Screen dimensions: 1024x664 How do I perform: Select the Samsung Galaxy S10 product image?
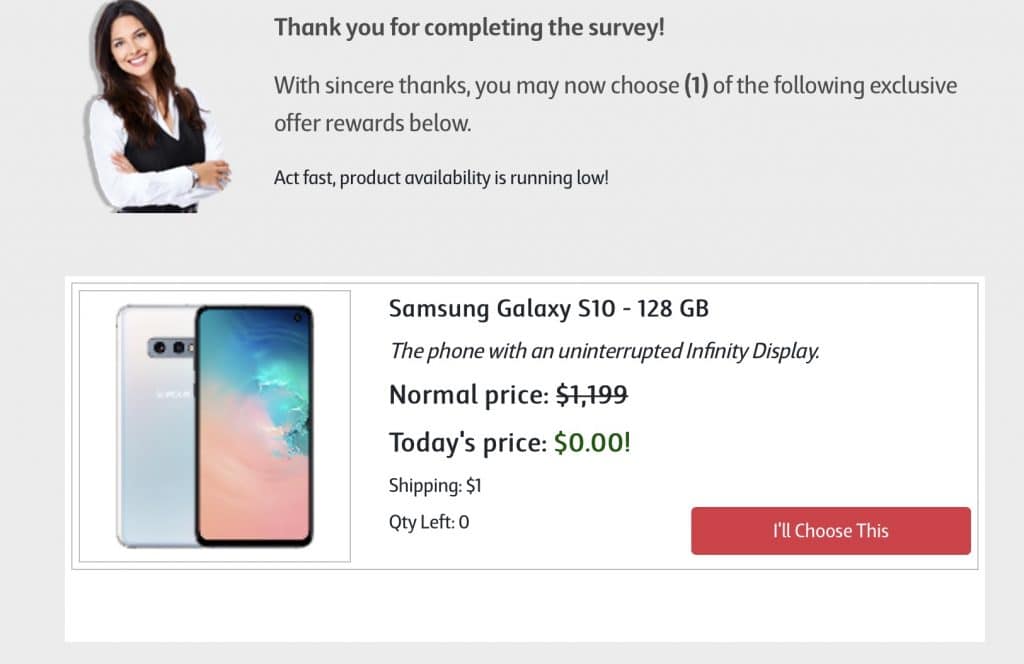click(212, 424)
